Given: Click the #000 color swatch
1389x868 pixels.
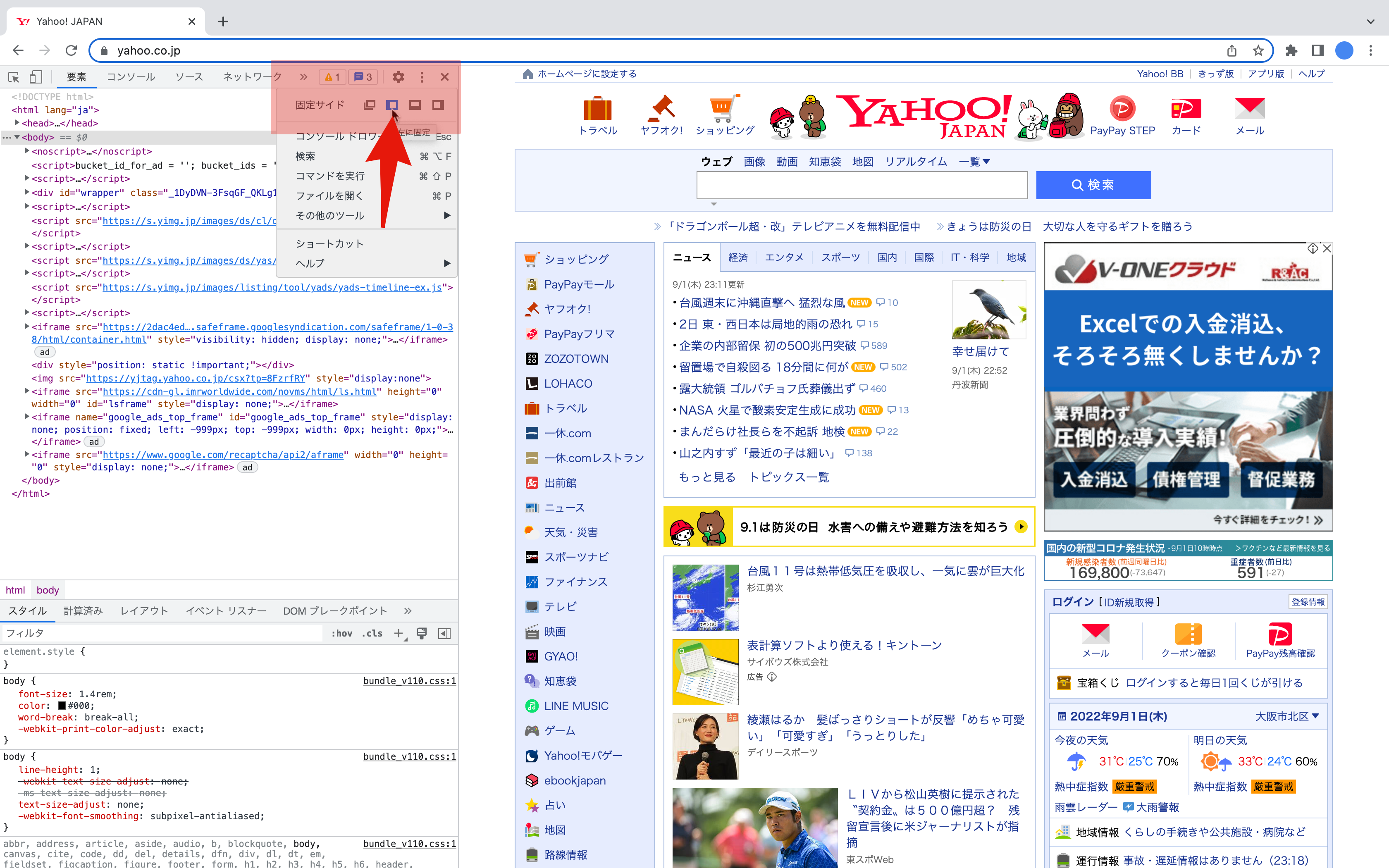Looking at the screenshot, I should 62,706.
